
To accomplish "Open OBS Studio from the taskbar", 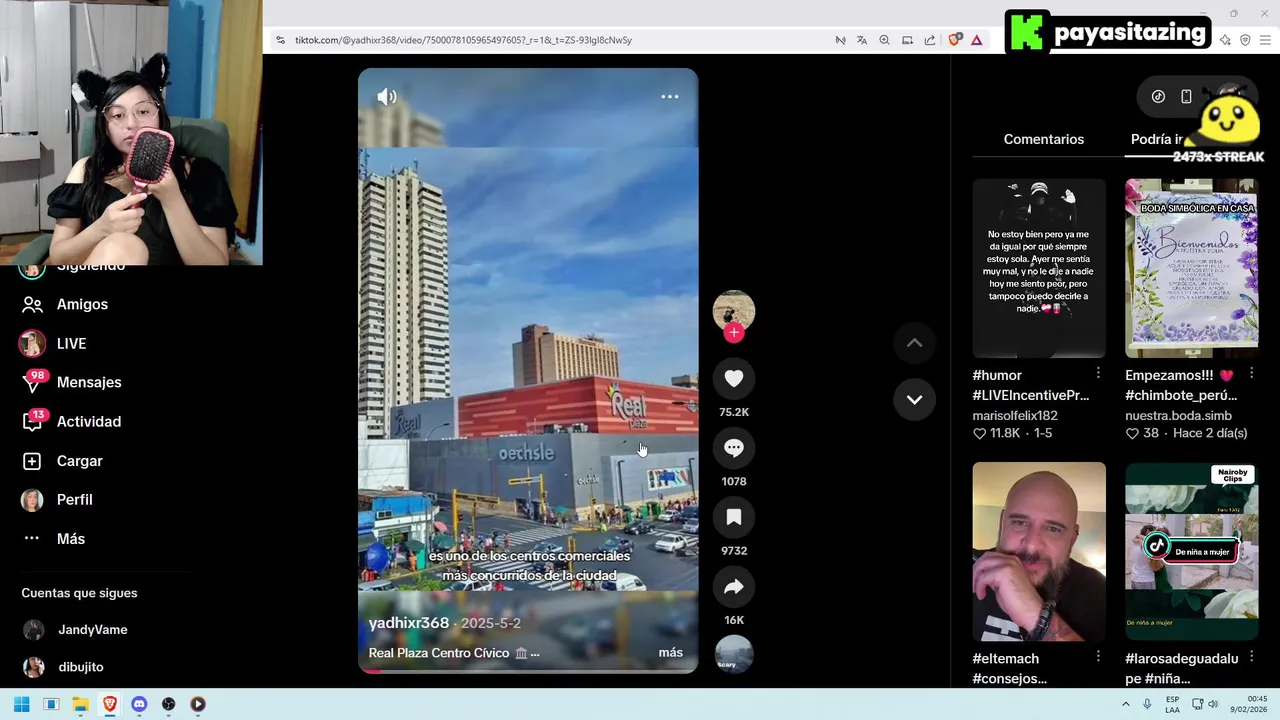I will click(168, 704).
